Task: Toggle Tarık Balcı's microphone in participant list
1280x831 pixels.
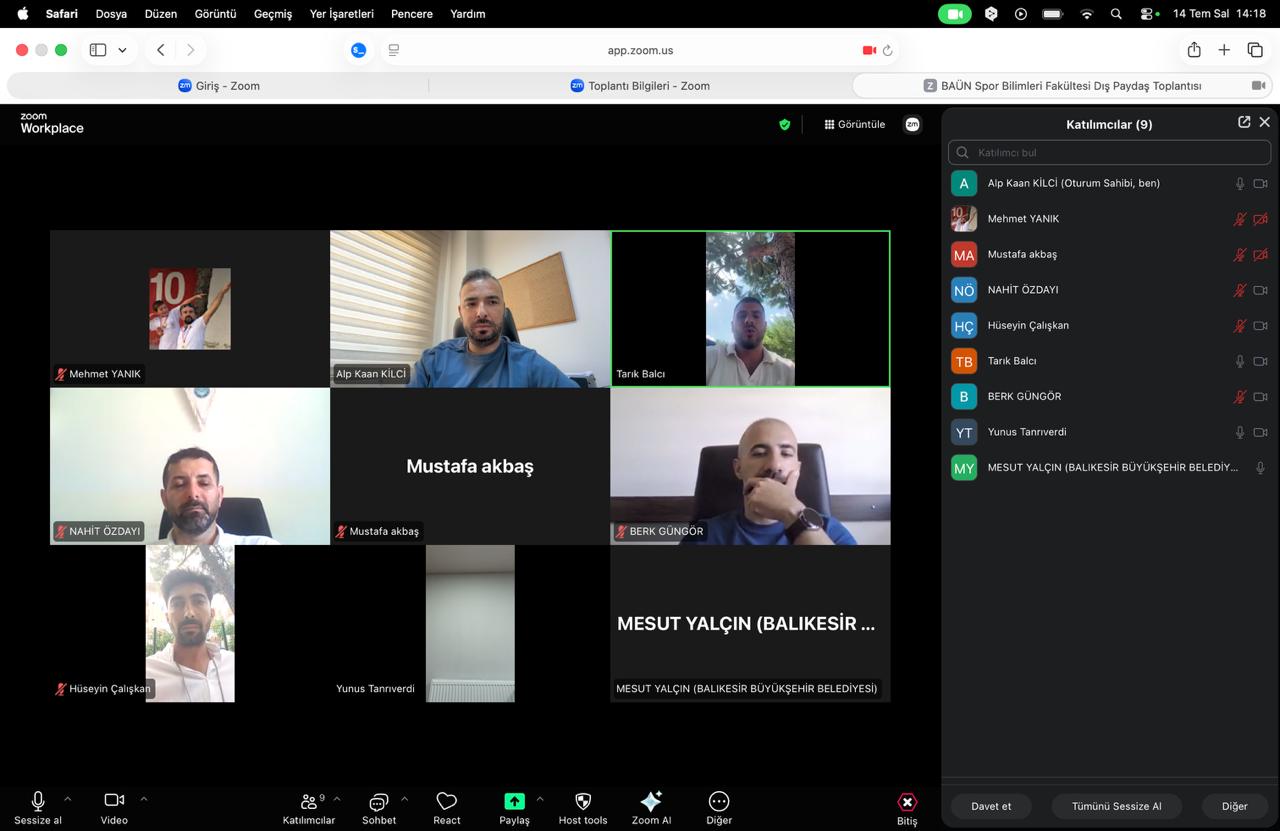Action: click(1240, 361)
